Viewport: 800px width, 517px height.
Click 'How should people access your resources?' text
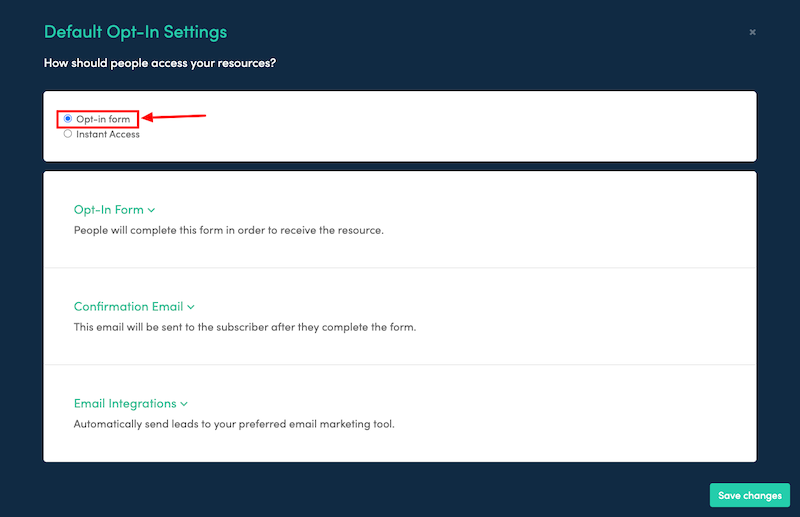(160, 63)
